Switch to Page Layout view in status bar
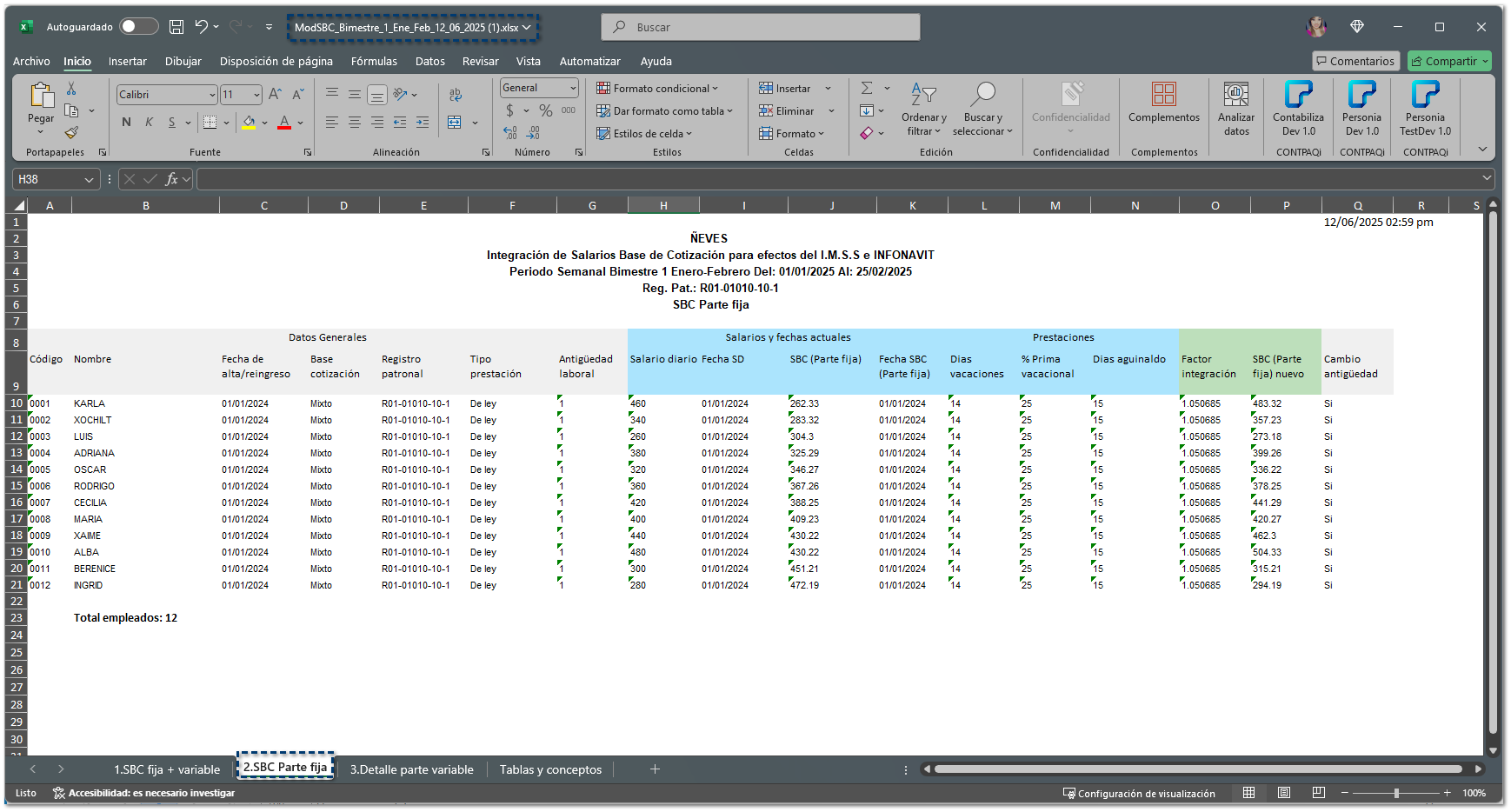1511x812 pixels. (1284, 793)
